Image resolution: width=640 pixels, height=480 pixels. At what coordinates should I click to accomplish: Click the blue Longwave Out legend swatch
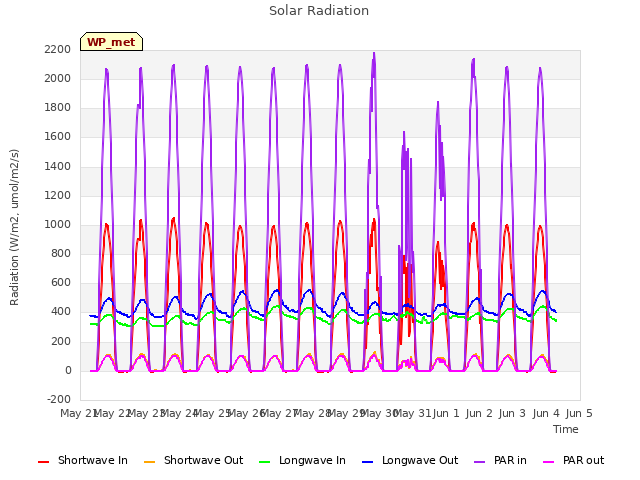367,462
